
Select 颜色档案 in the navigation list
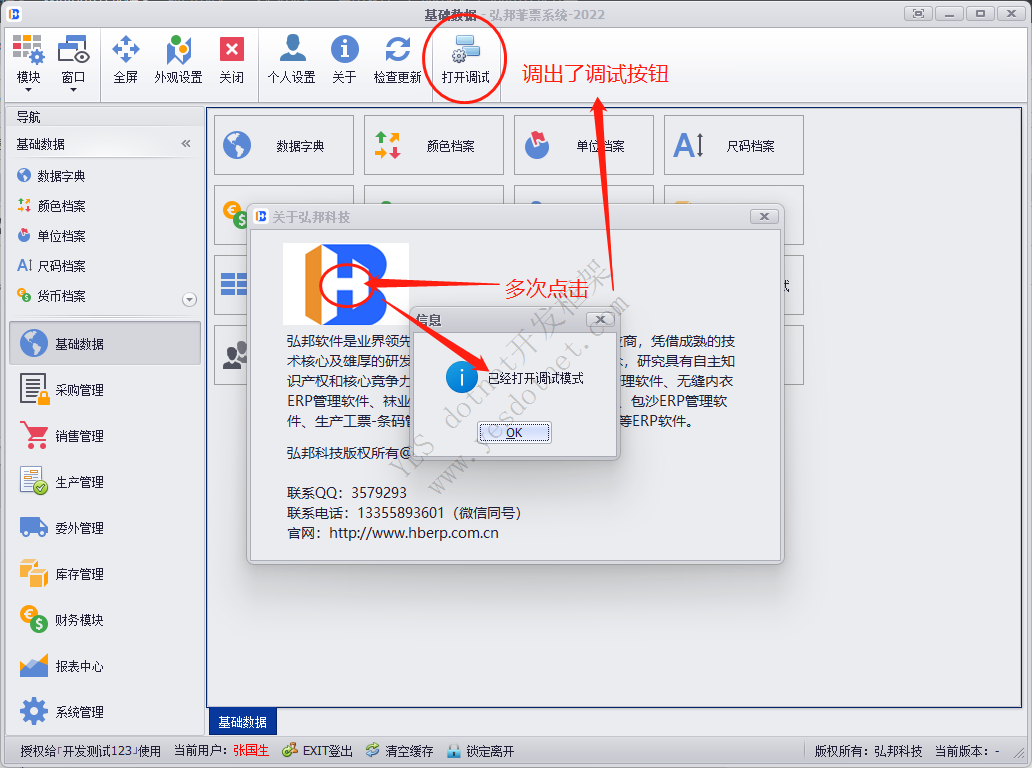click(x=61, y=206)
